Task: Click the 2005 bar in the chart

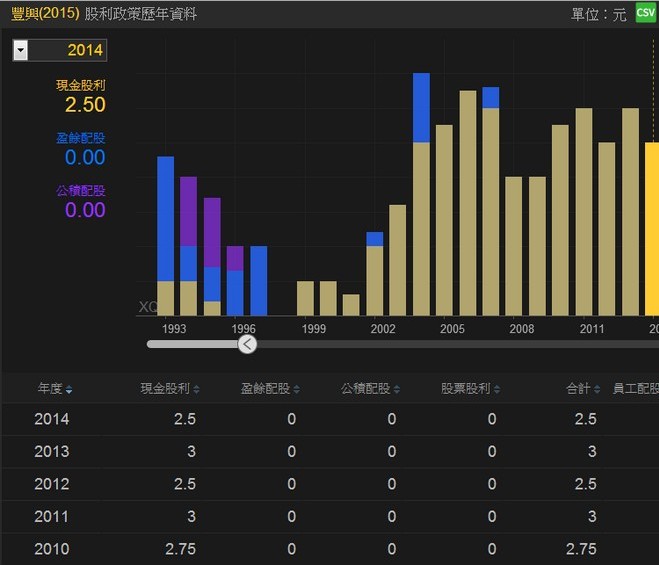Action: tap(444, 220)
